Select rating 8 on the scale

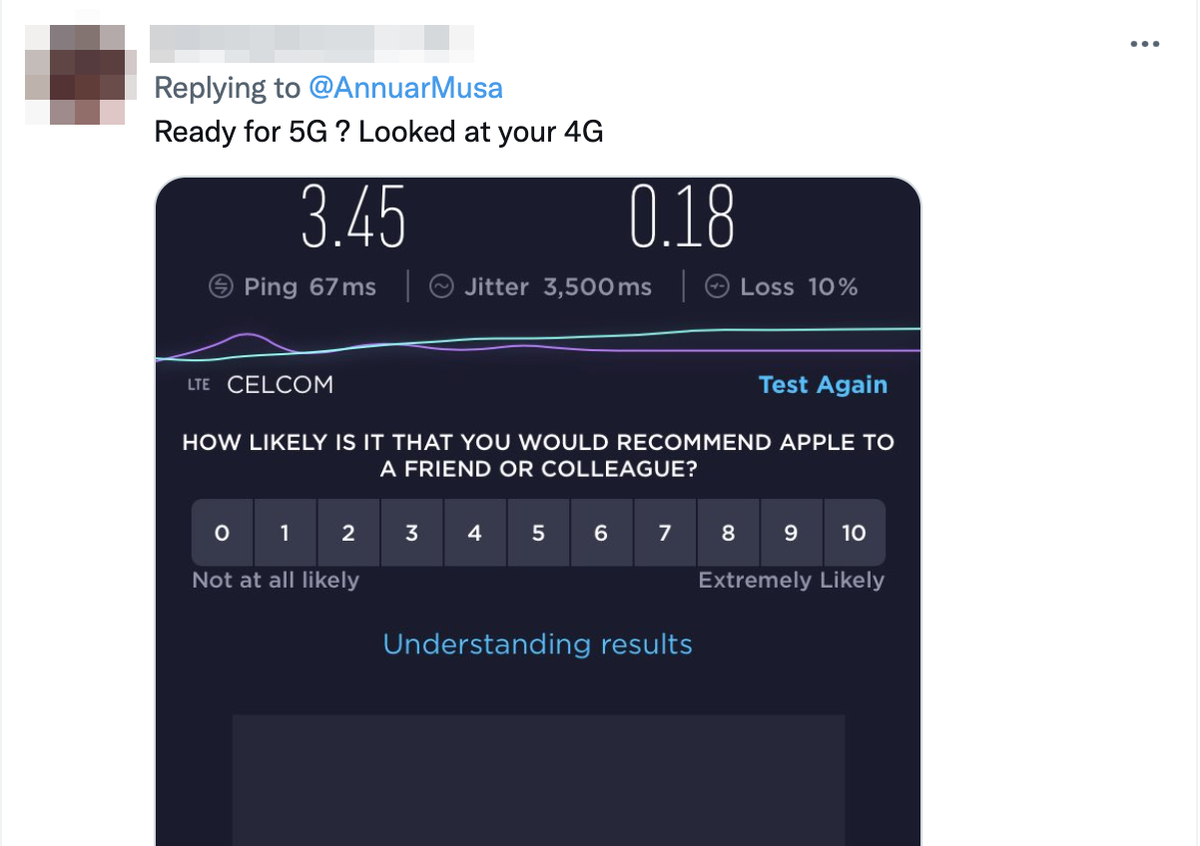pyautogui.click(x=727, y=533)
